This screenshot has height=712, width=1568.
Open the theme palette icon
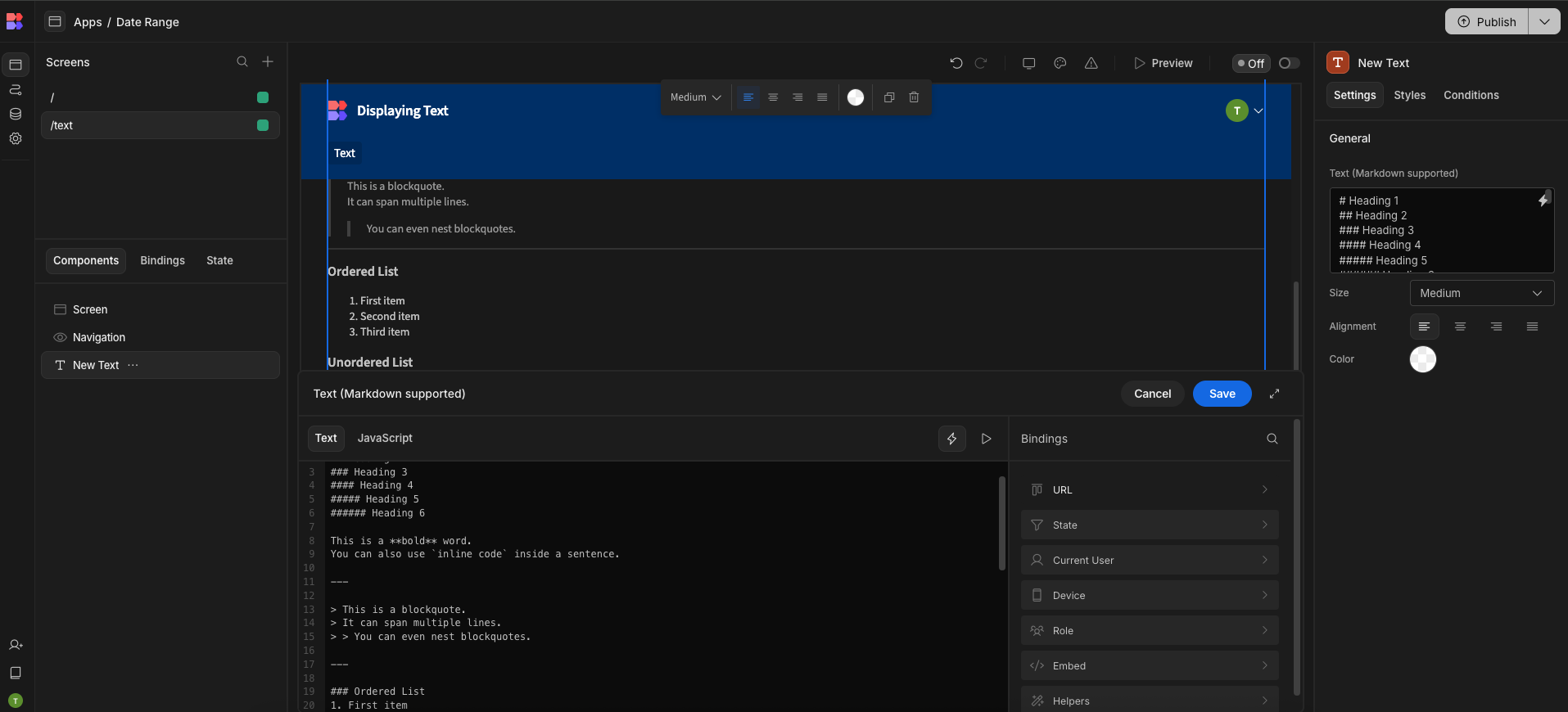[1060, 63]
